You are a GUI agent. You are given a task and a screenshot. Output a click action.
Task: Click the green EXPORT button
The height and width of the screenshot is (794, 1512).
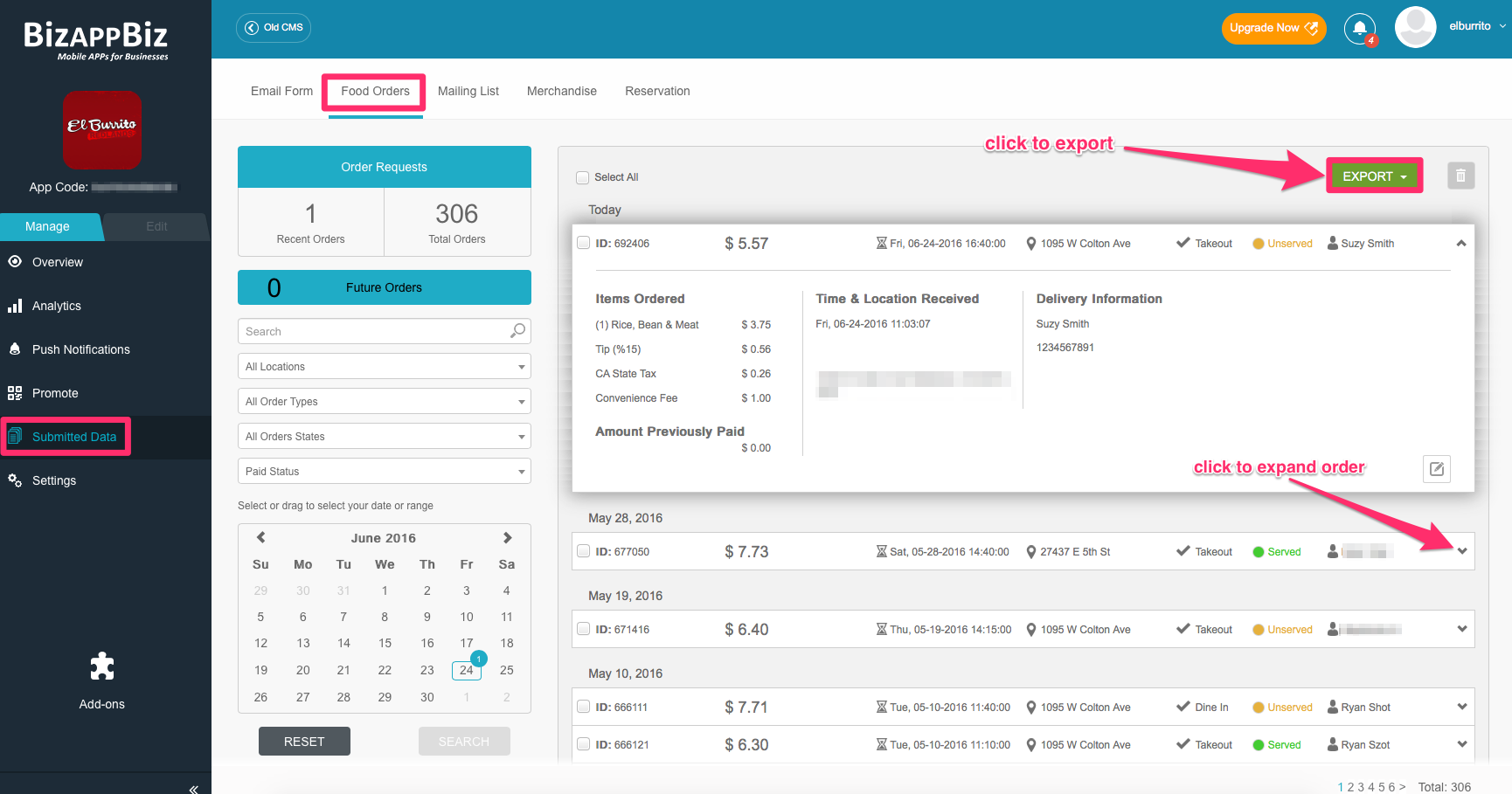tap(1373, 176)
